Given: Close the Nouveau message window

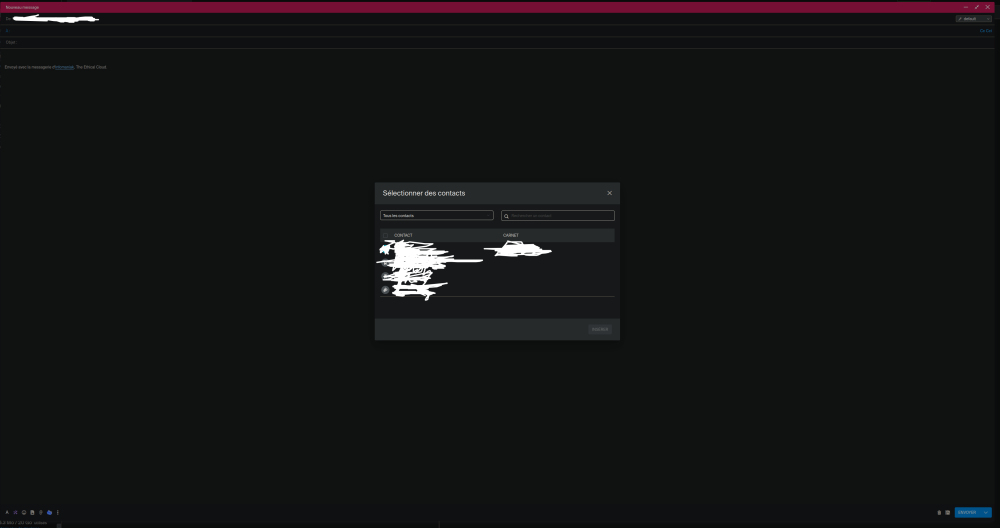Looking at the screenshot, I should tap(988, 7).
